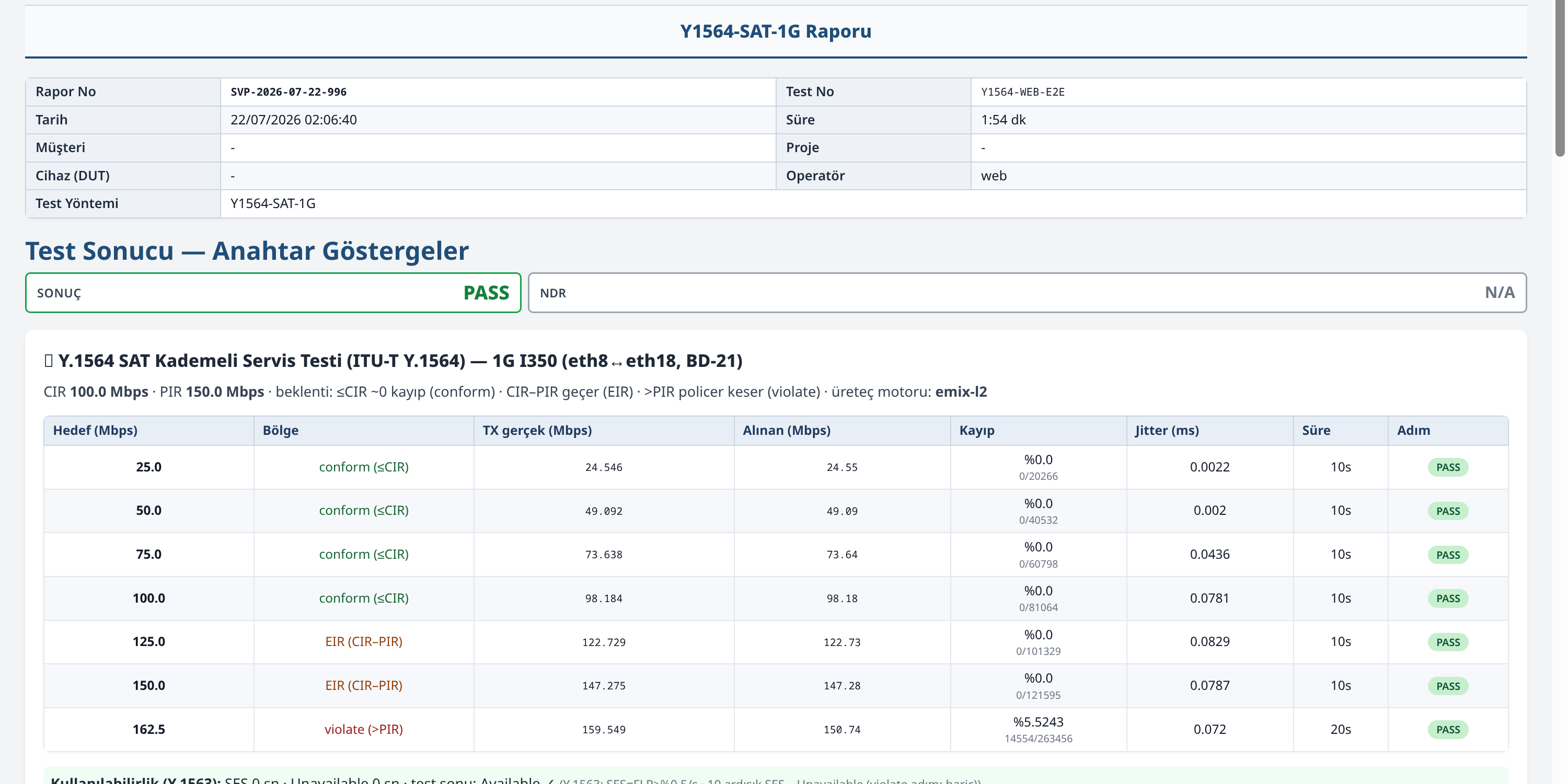
Task: Select received value 98.18
Action: click(842, 599)
